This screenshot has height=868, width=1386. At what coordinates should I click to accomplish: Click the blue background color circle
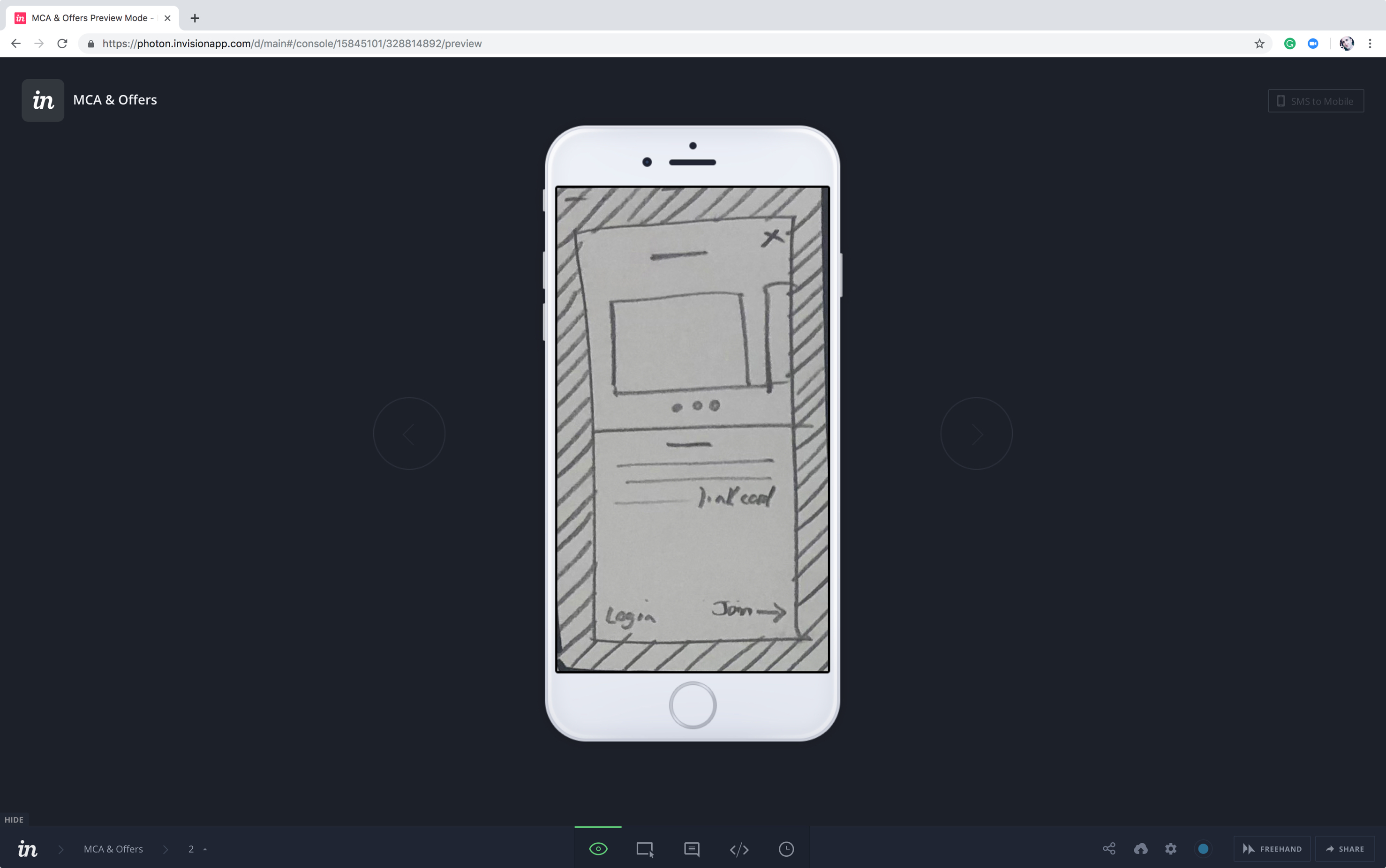tap(1203, 848)
